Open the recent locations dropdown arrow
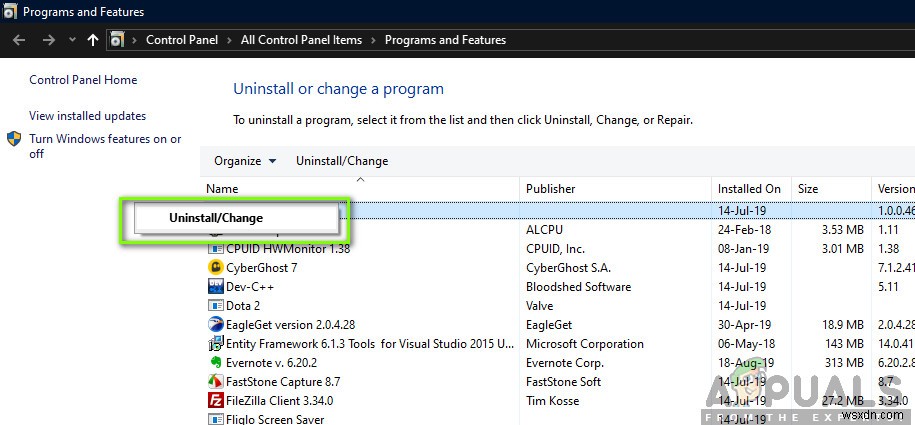 (x=72, y=41)
